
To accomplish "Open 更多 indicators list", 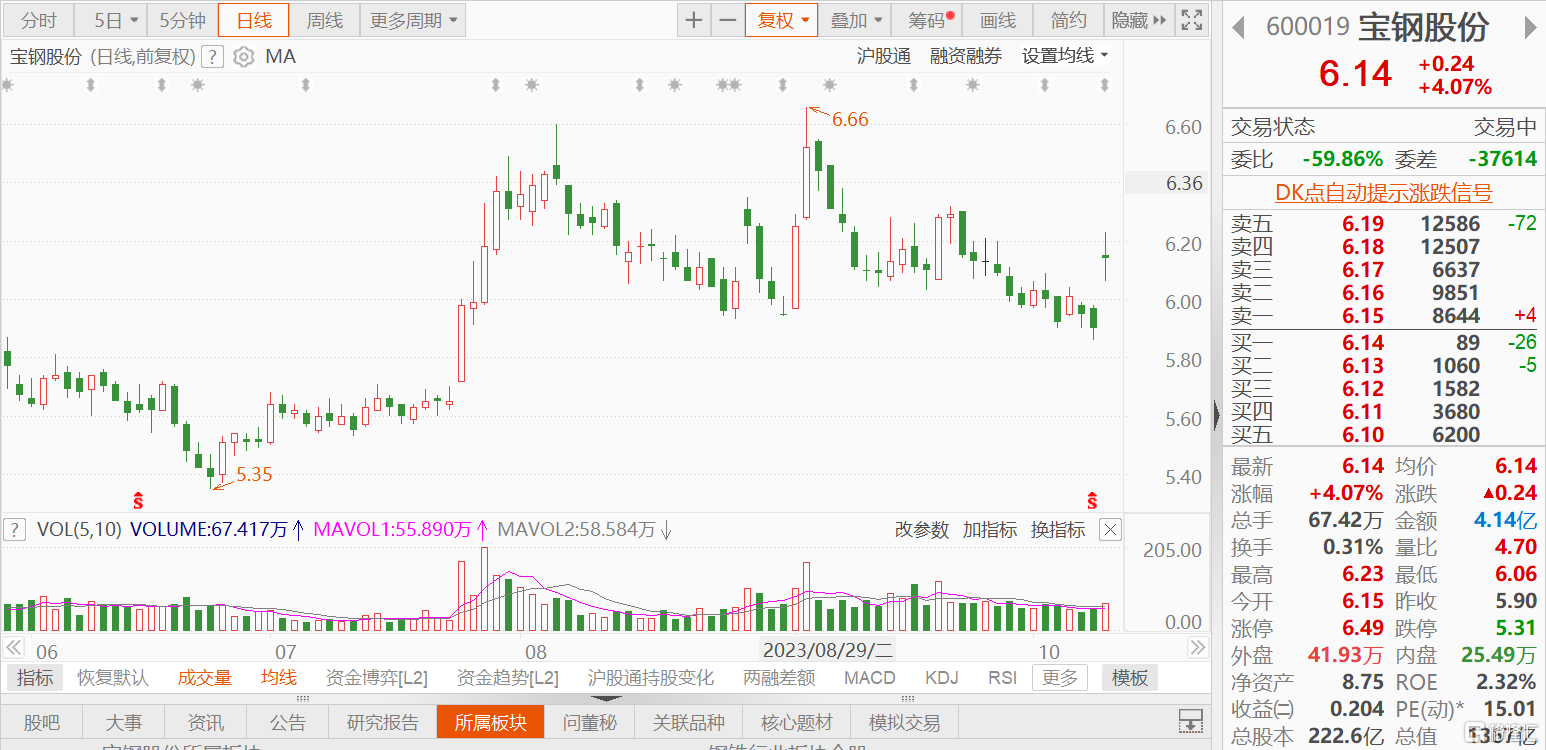I will (x=1060, y=678).
